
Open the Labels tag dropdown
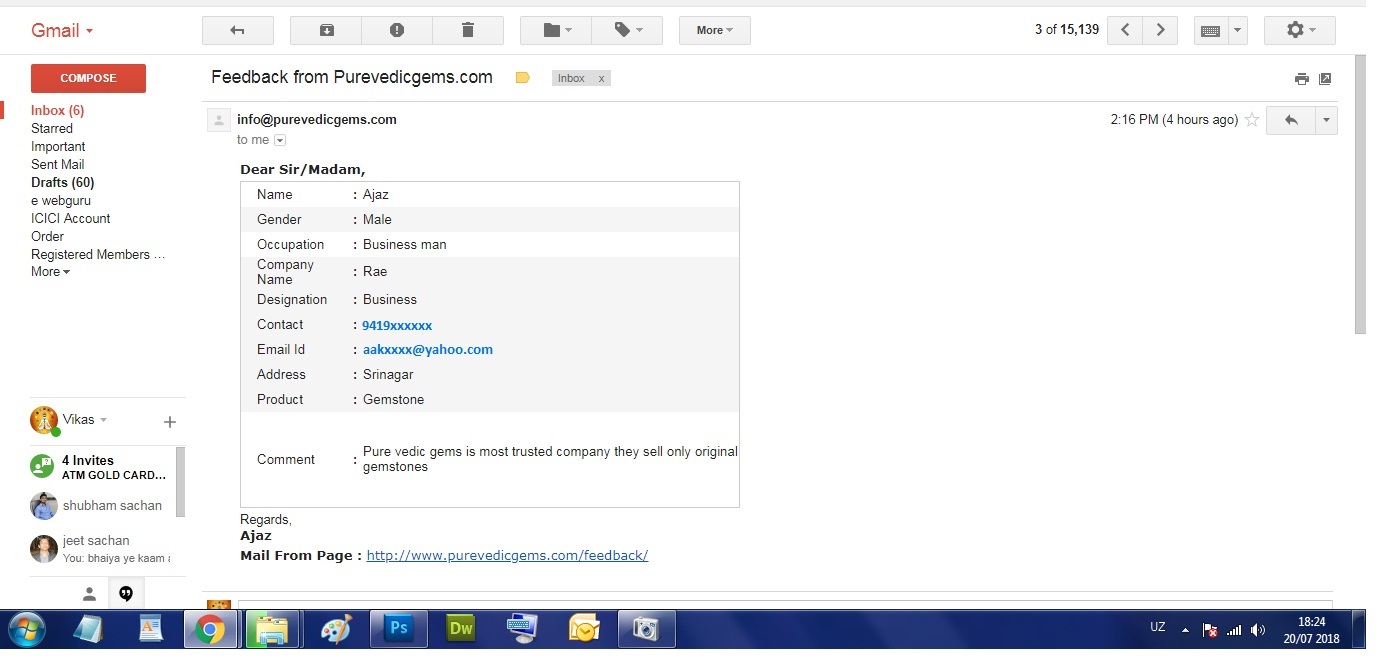[x=627, y=30]
